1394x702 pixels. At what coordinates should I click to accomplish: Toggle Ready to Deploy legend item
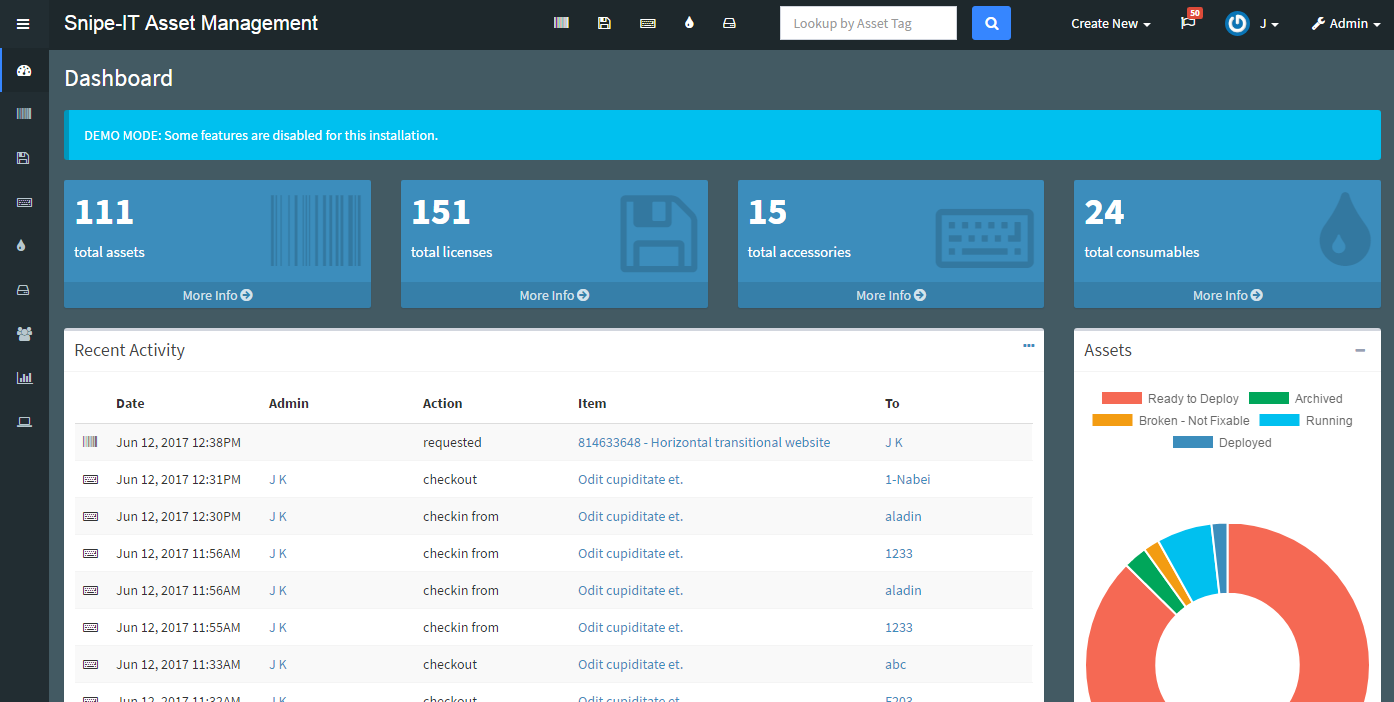(1170, 398)
